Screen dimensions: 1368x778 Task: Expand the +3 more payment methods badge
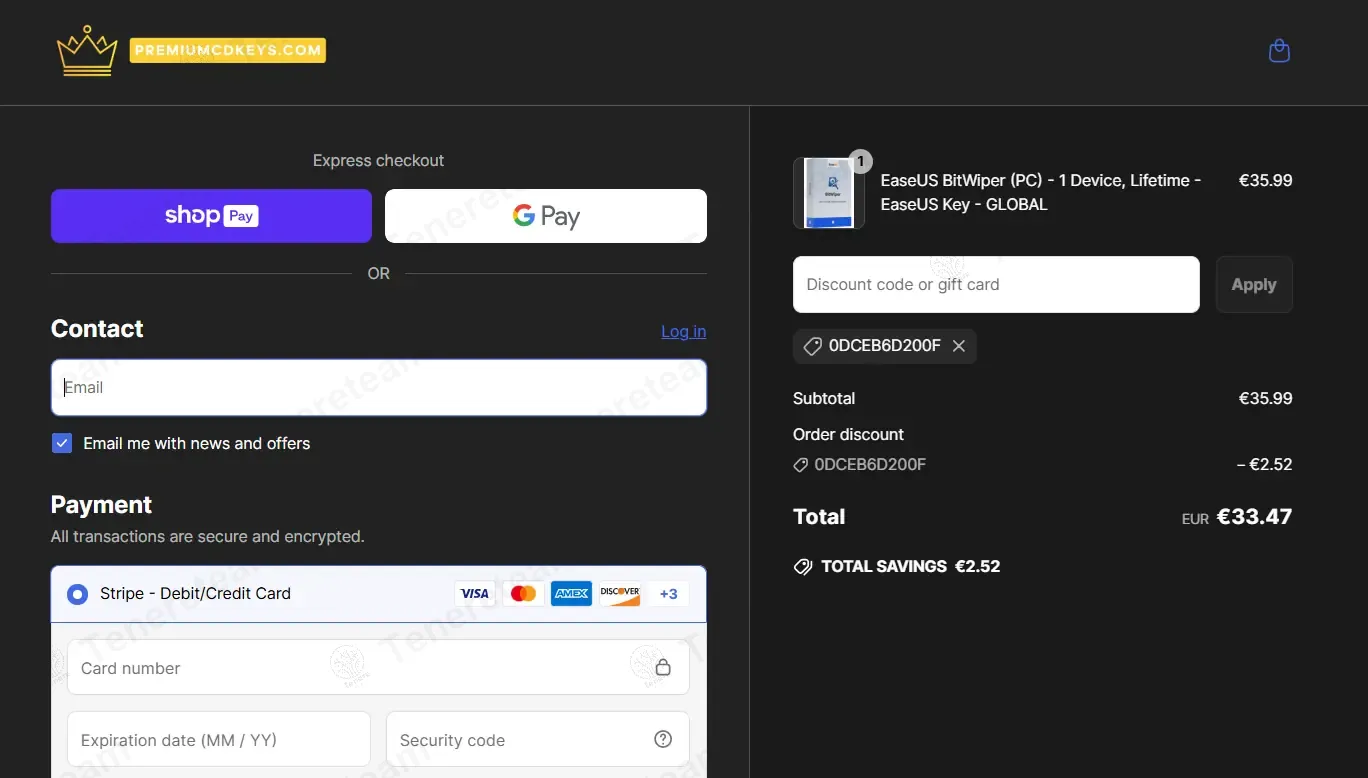tap(668, 594)
